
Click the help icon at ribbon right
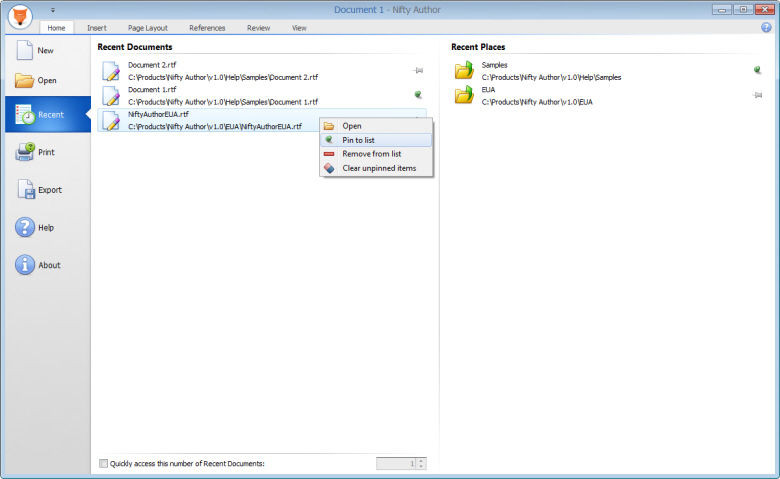[x=766, y=27]
